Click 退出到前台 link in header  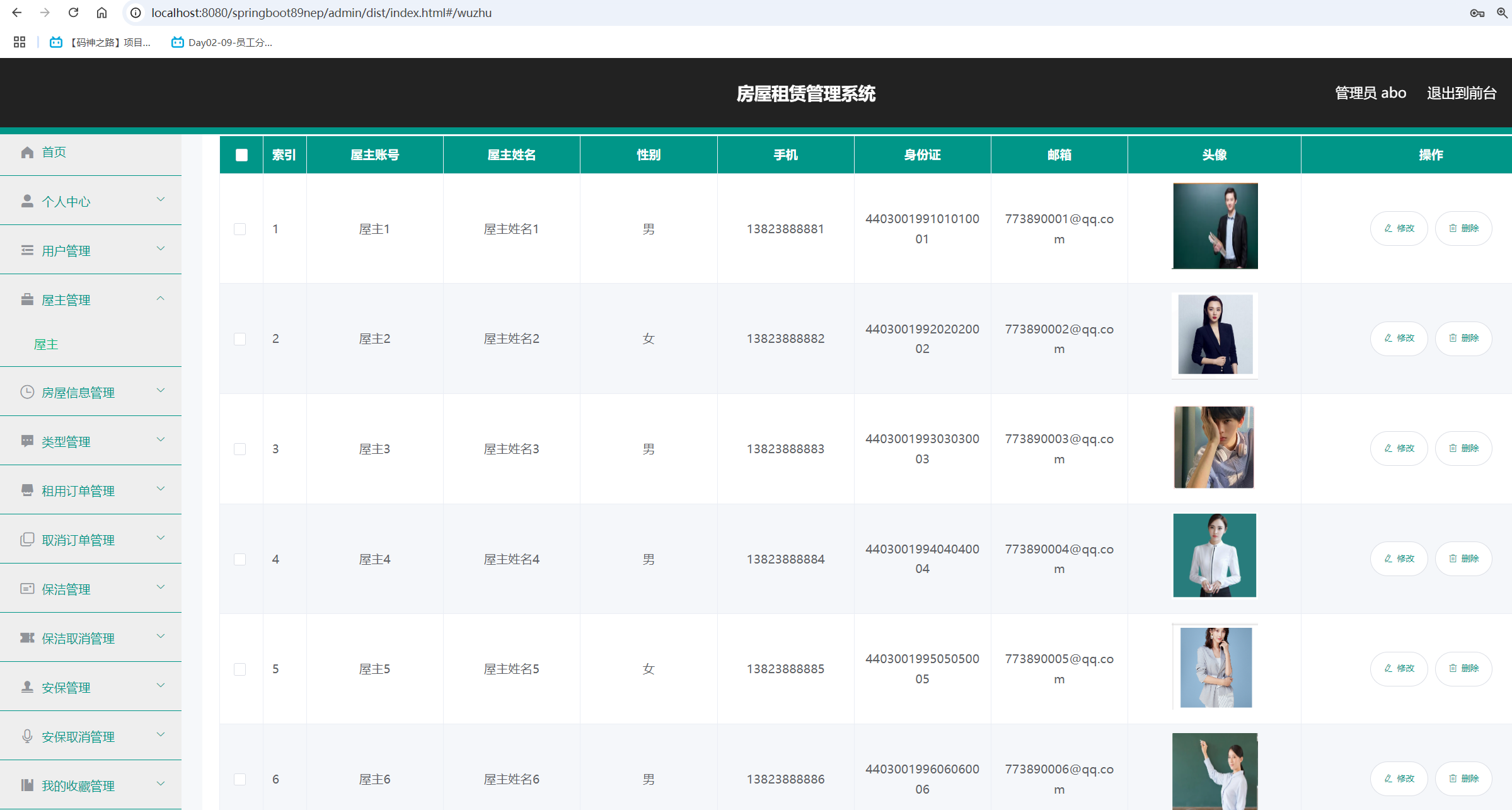(x=1461, y=93)
